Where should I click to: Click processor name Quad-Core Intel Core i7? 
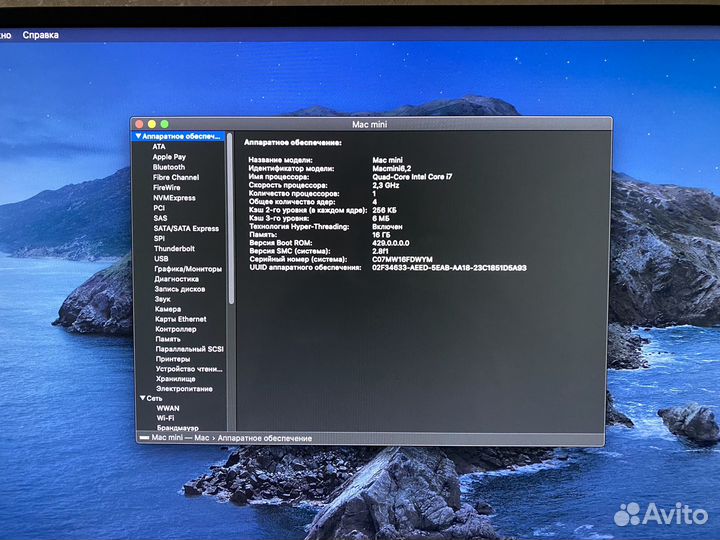tap(412, 177)
